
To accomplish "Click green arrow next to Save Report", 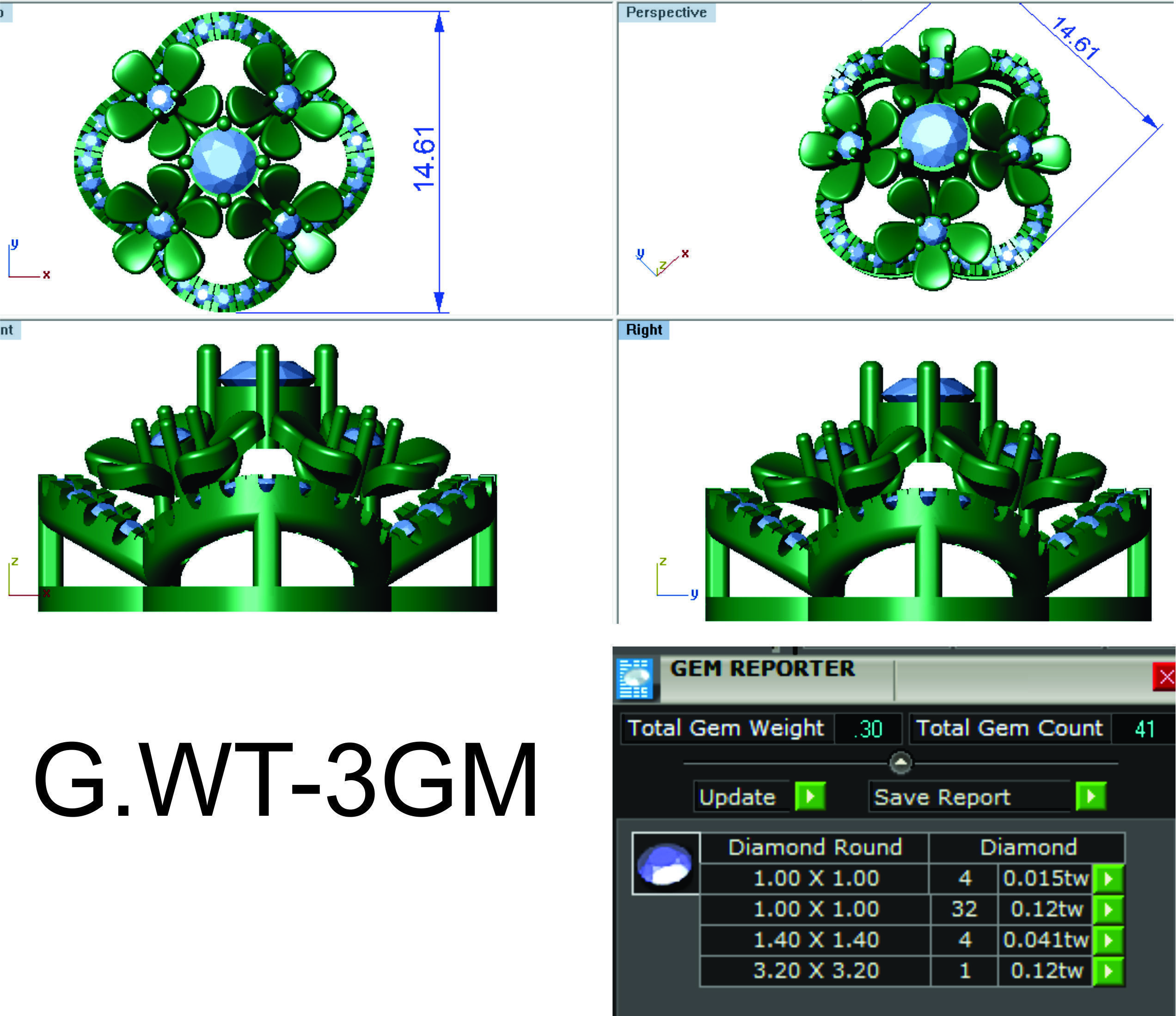I will pos(1090,796).
